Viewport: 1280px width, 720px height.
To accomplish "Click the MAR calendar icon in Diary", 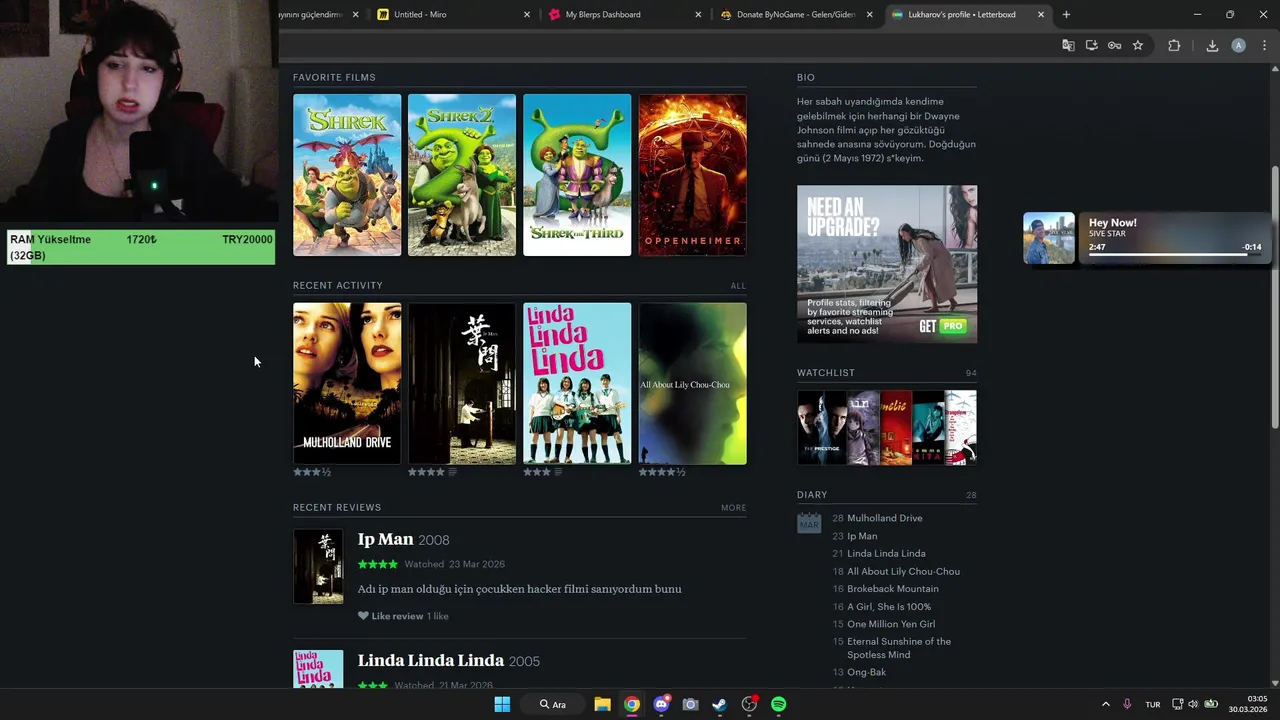I will (x=809, y=523).
